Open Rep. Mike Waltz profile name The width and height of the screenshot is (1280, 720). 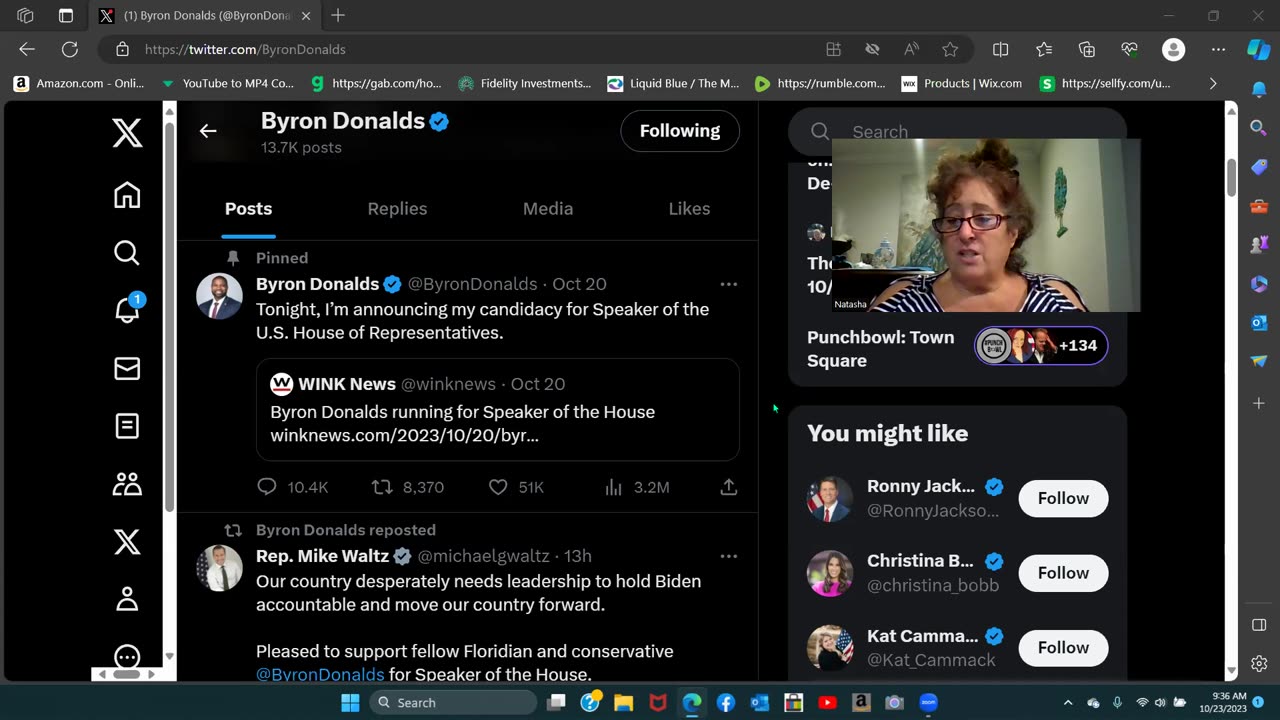tap(323, 556)
